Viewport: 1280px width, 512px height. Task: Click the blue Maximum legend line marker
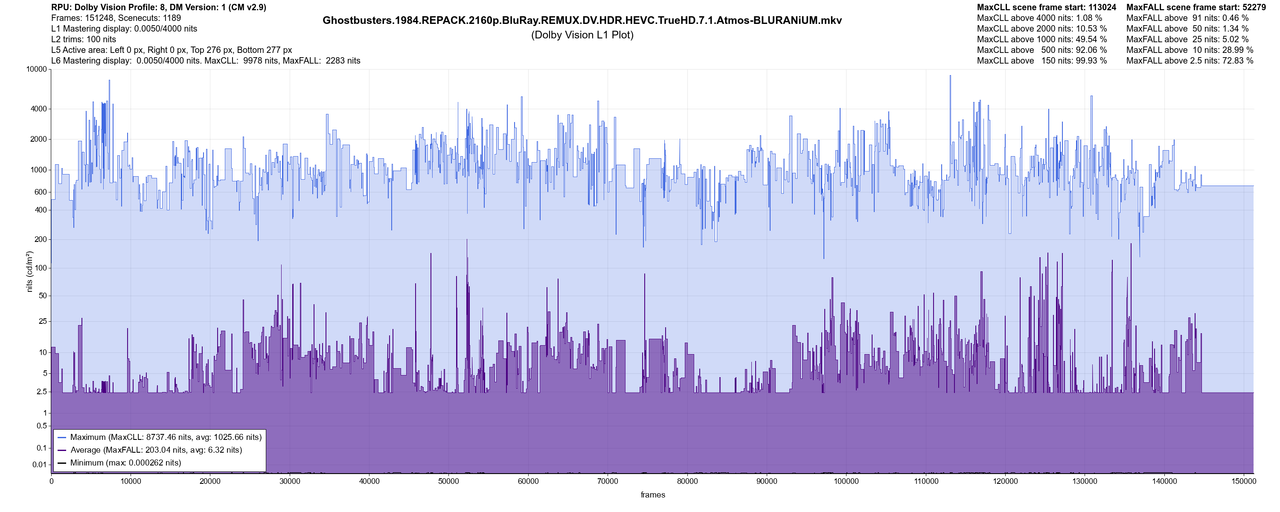click(62, 438)
